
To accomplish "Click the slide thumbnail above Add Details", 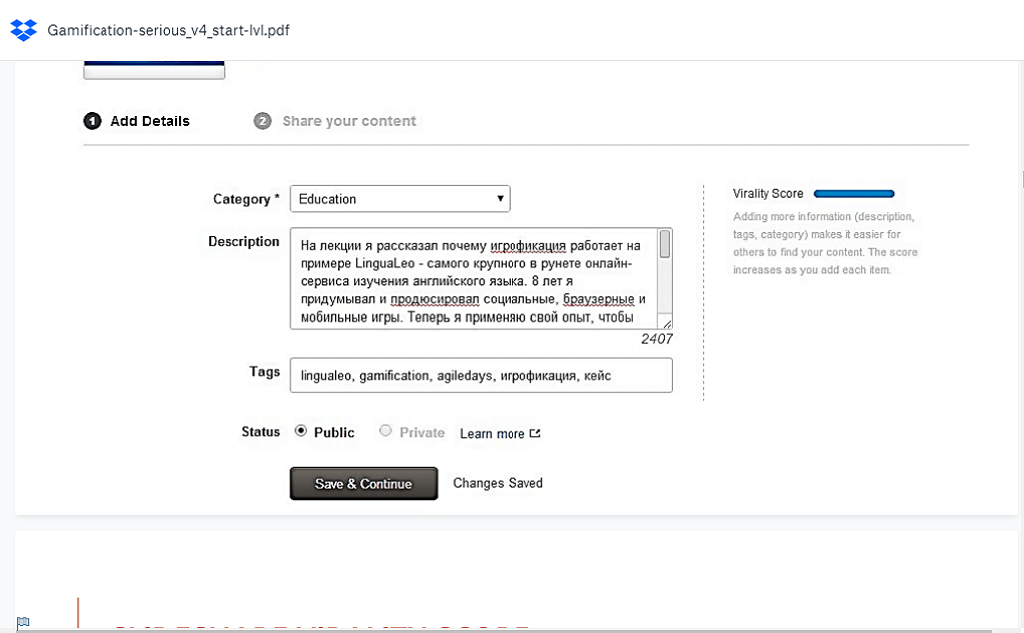I will point(154,69).
